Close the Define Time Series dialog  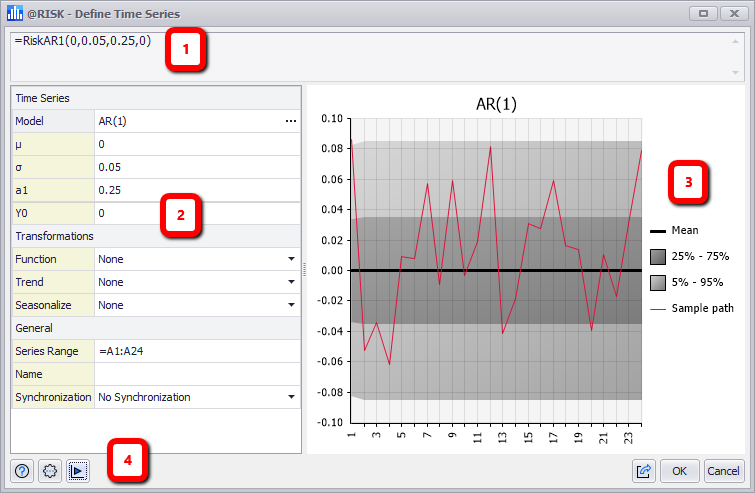734,14
